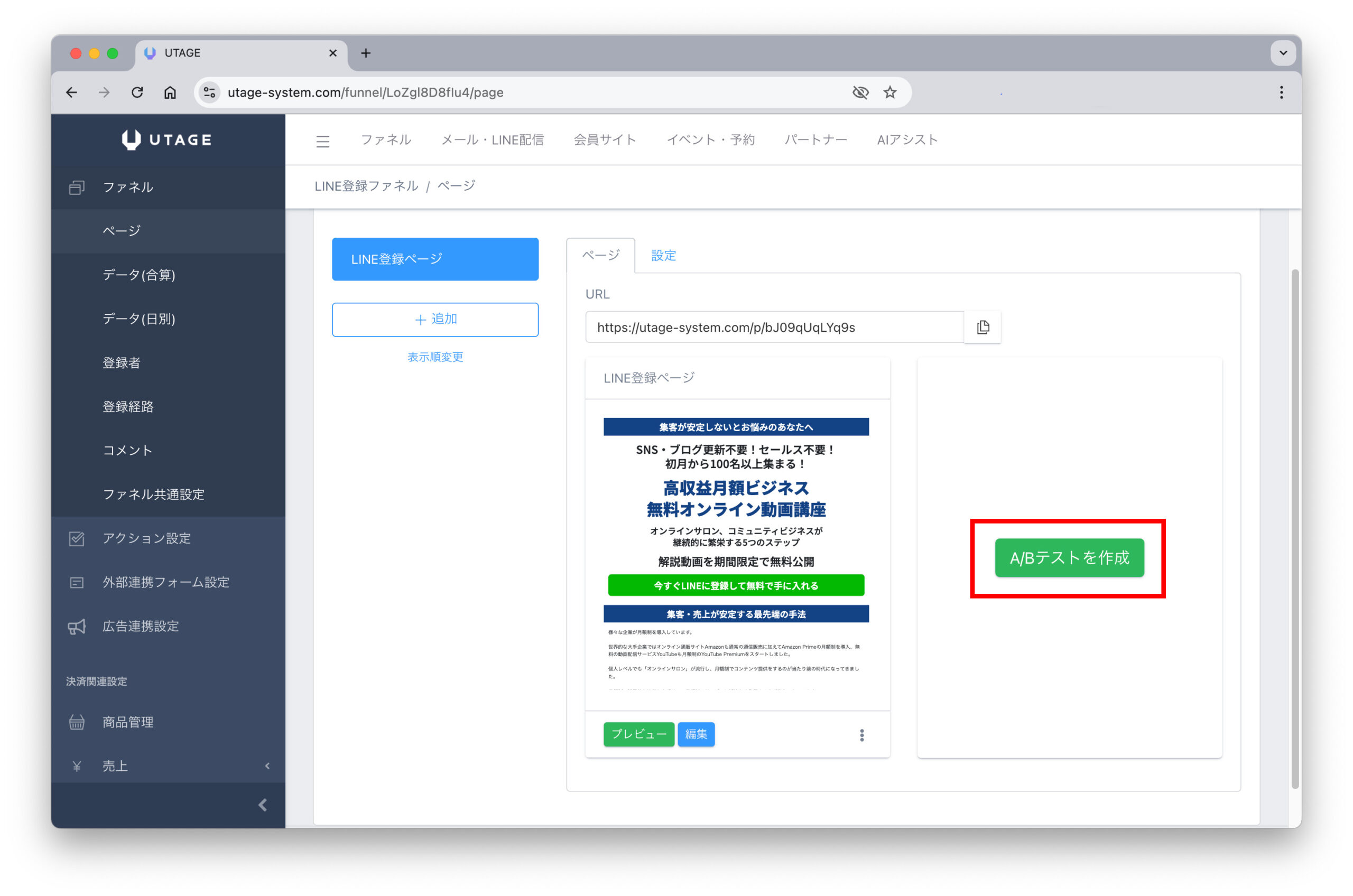Open the three-dot menu on LINE登録ページ card
Image resolution: width=1353 pixels, height=896 pixels.
pyautogui.click(x=861, y=735)
